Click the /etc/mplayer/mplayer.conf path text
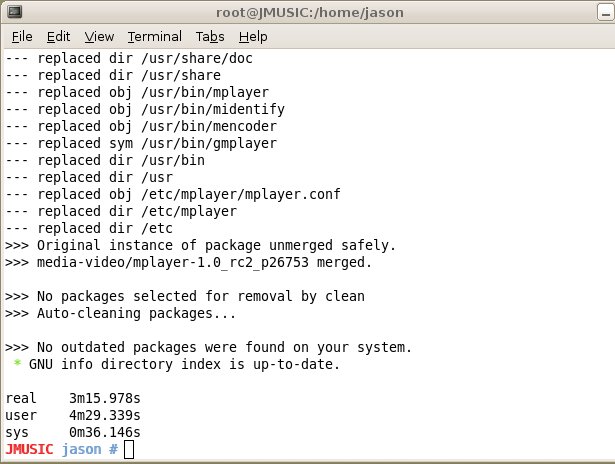This screenshot has width=615, height=464. click(241, 194)
